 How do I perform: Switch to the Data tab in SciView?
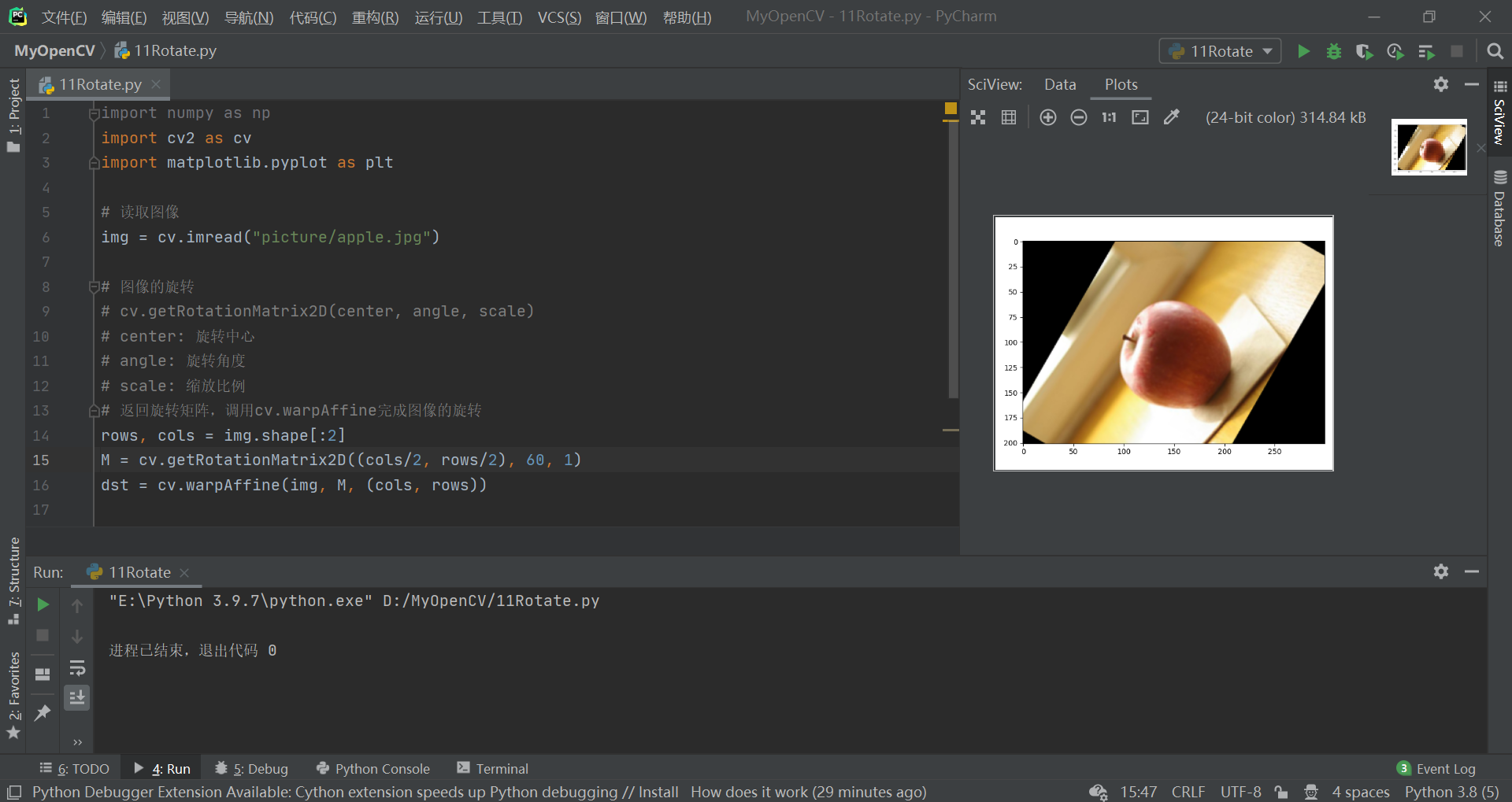coord(1059,84)
